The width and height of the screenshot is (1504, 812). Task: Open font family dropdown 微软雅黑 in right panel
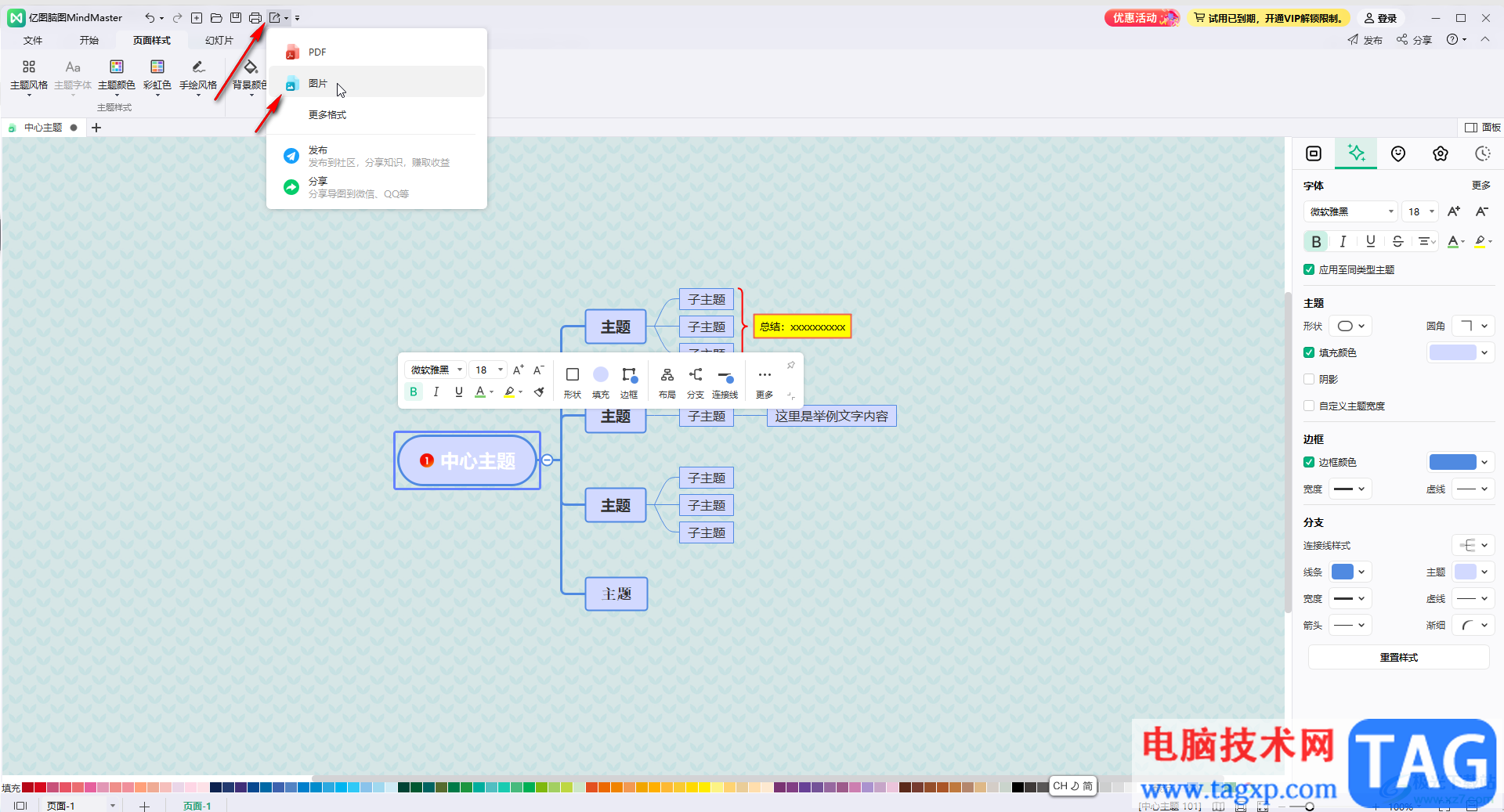[1350, 211]
